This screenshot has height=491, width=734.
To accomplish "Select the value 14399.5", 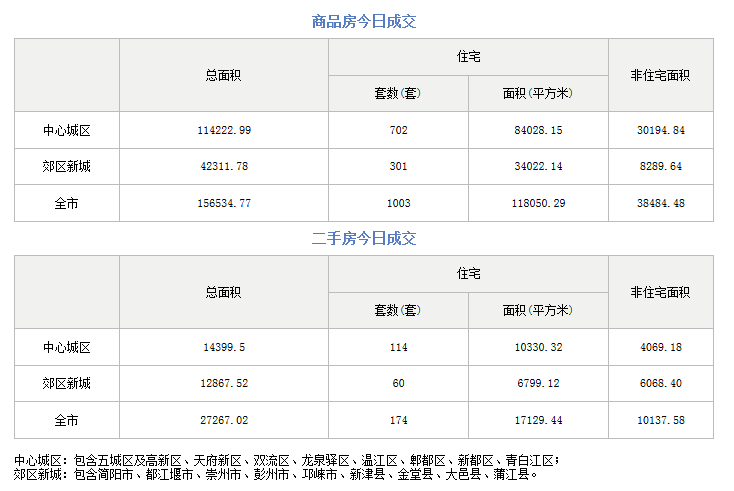I will (224, 347).
